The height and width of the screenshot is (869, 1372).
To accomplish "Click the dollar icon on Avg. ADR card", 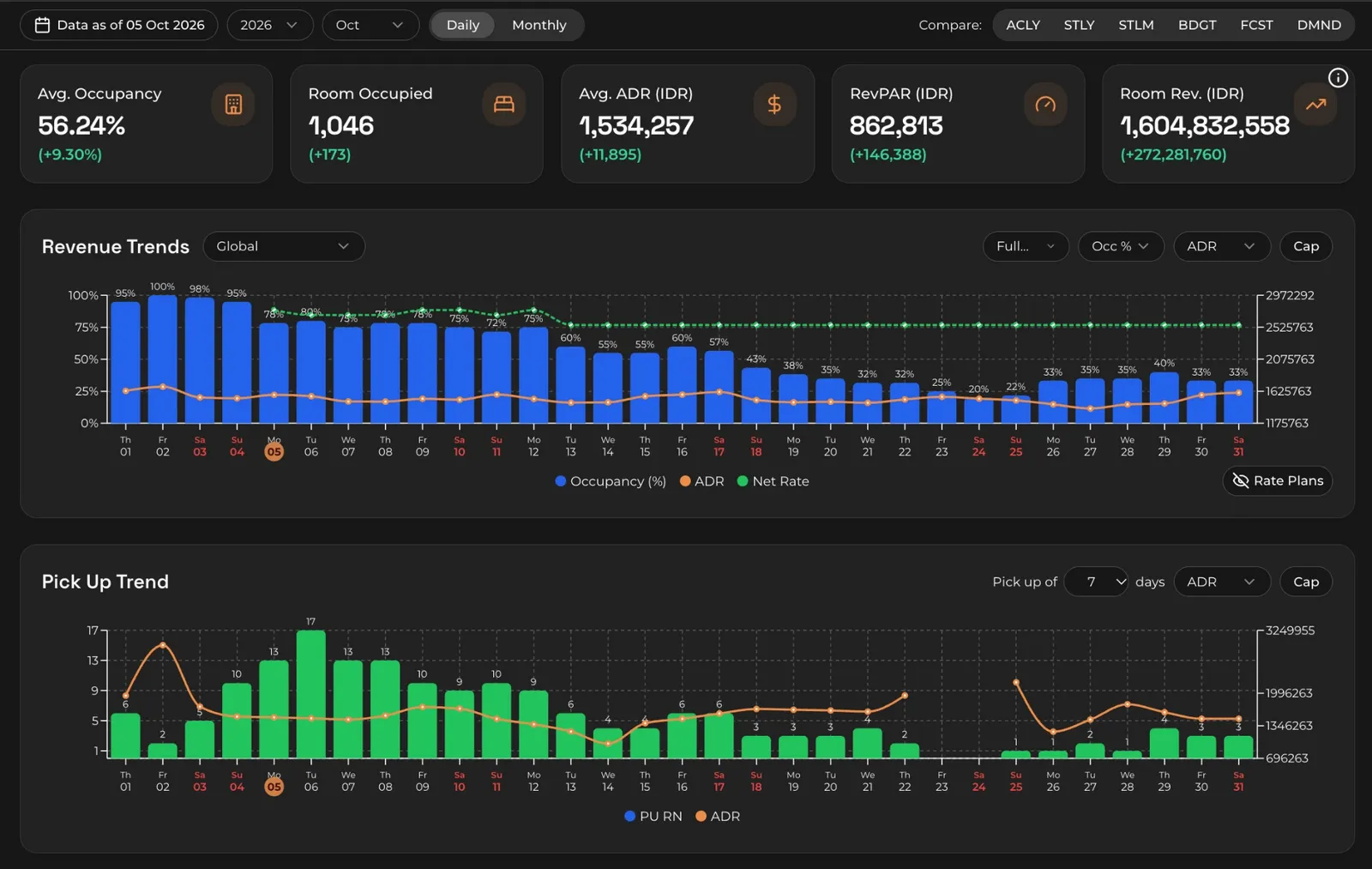I will click(x=774, y=105).
